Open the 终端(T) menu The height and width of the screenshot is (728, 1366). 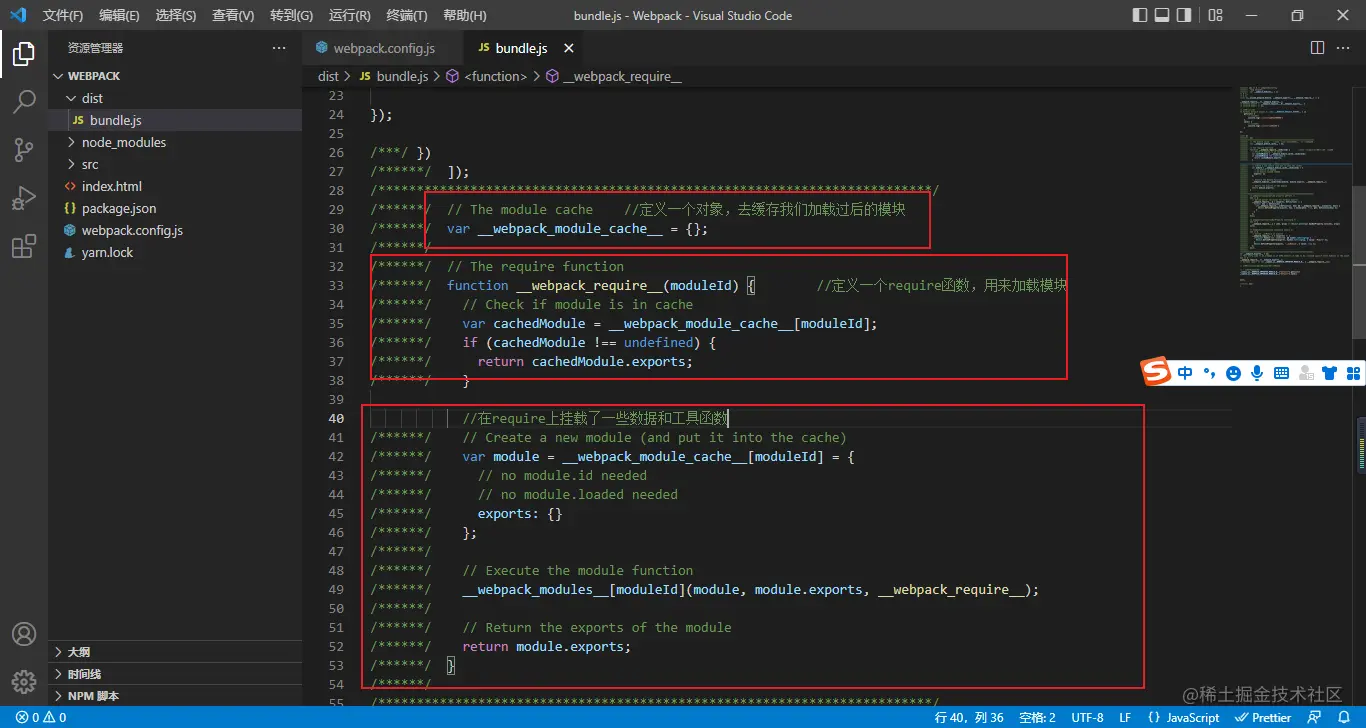point(406,15)
